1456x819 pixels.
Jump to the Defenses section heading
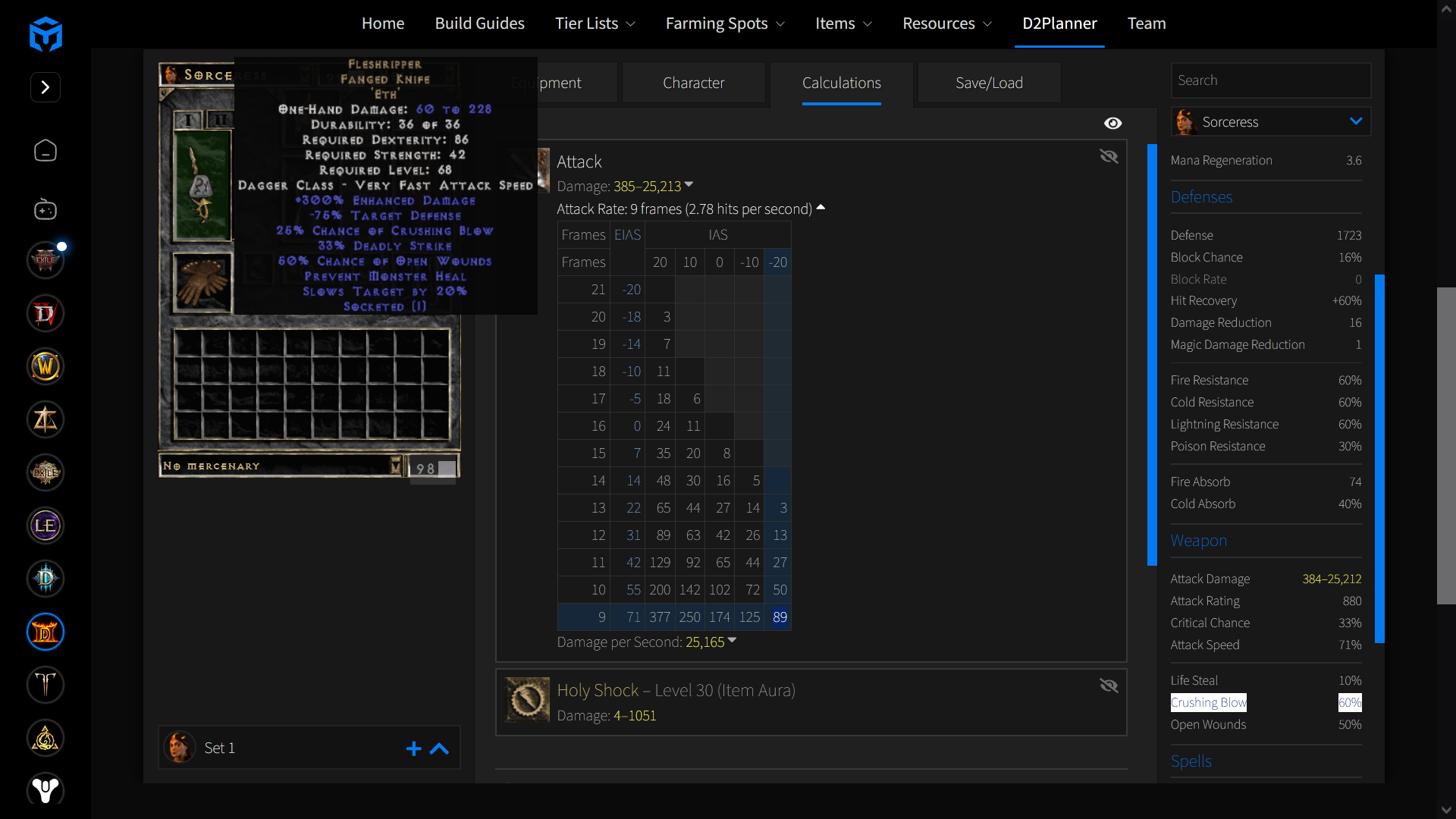pos(1201,197)
